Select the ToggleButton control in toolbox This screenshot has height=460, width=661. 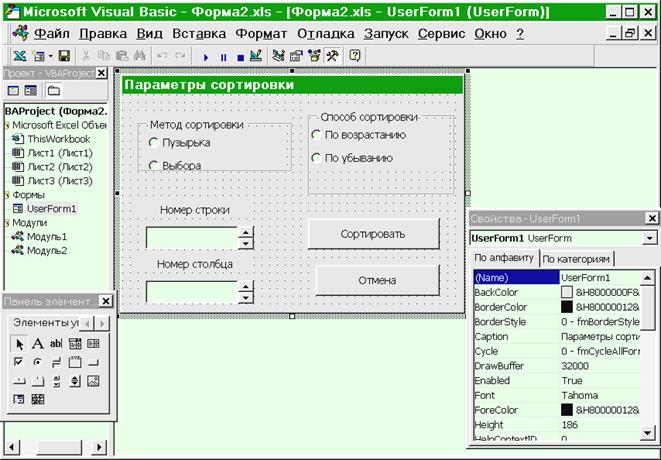(56, 362)
